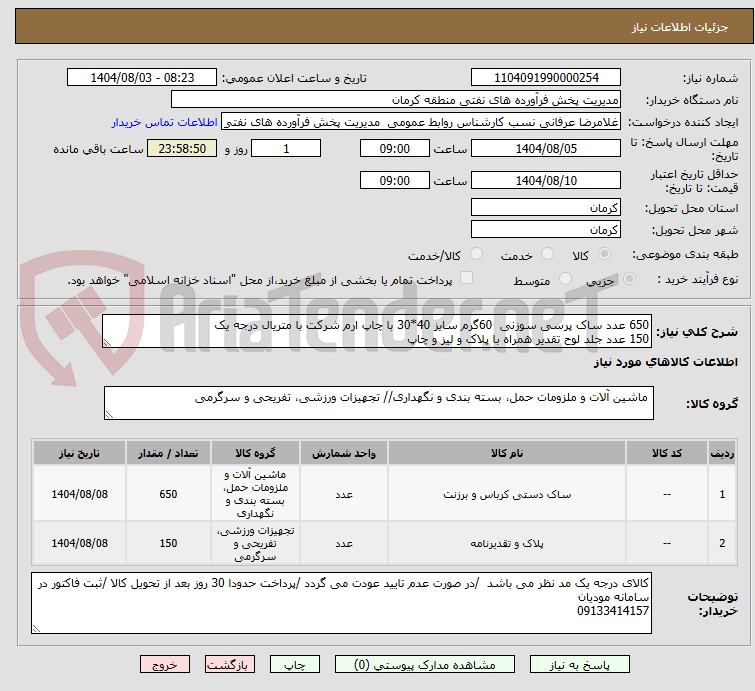The height and width of the screenshot is (691, 755).
Task: Click phone number 09133414157 in buyer notes
Action: 613,611
